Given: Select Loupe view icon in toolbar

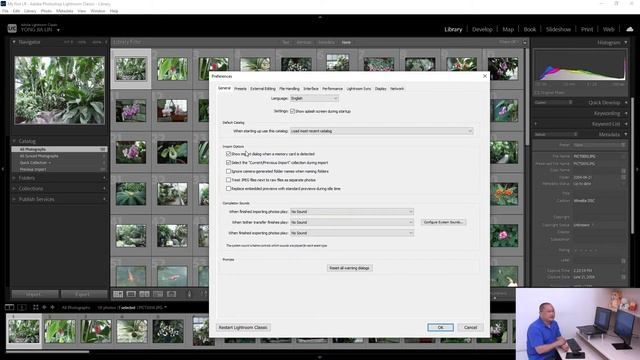Looking at the screenshot, I should pos(131,294).
